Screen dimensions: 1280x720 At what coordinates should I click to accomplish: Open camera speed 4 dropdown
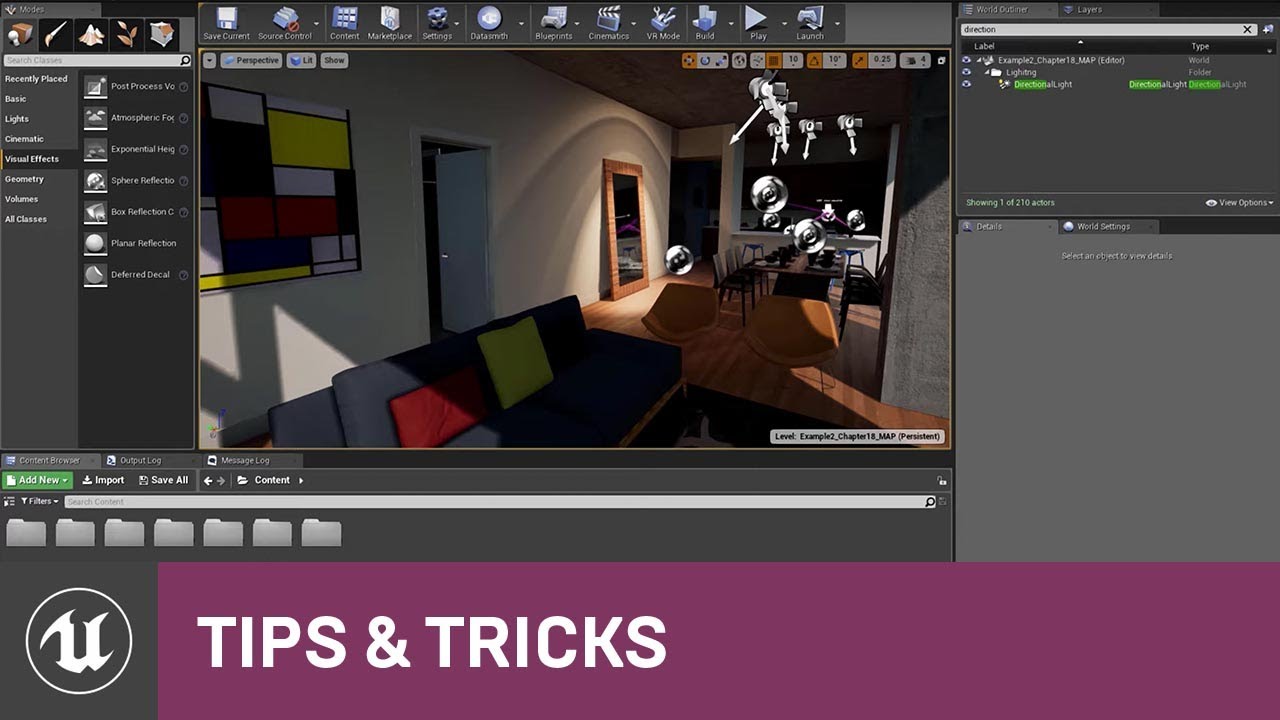click(x=917, y=60)
